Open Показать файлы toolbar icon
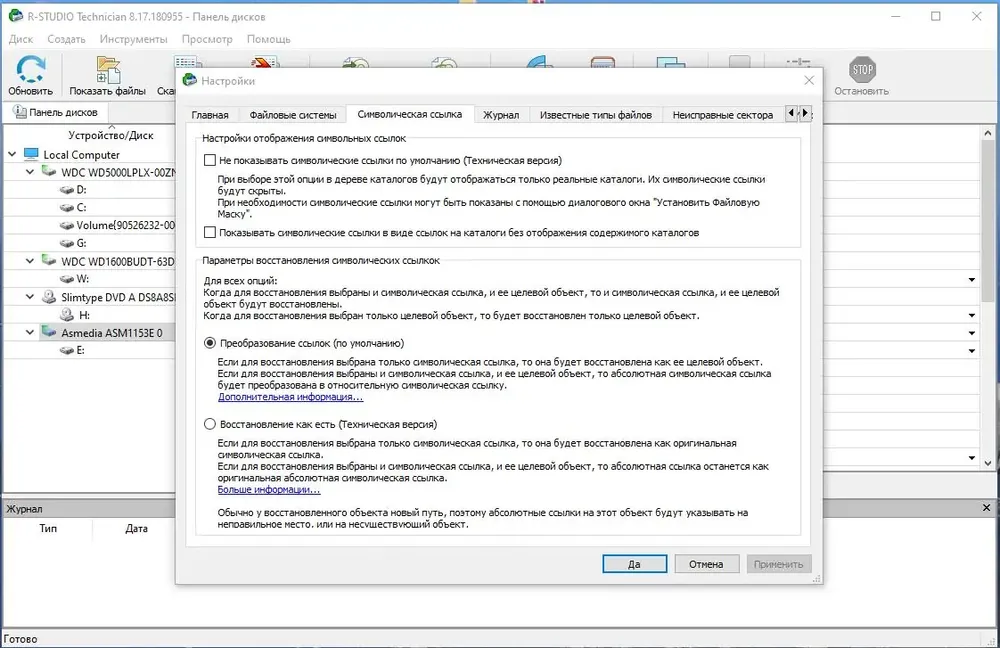The height and width of the screenshot is (648, 1000). tap(108, 70)
